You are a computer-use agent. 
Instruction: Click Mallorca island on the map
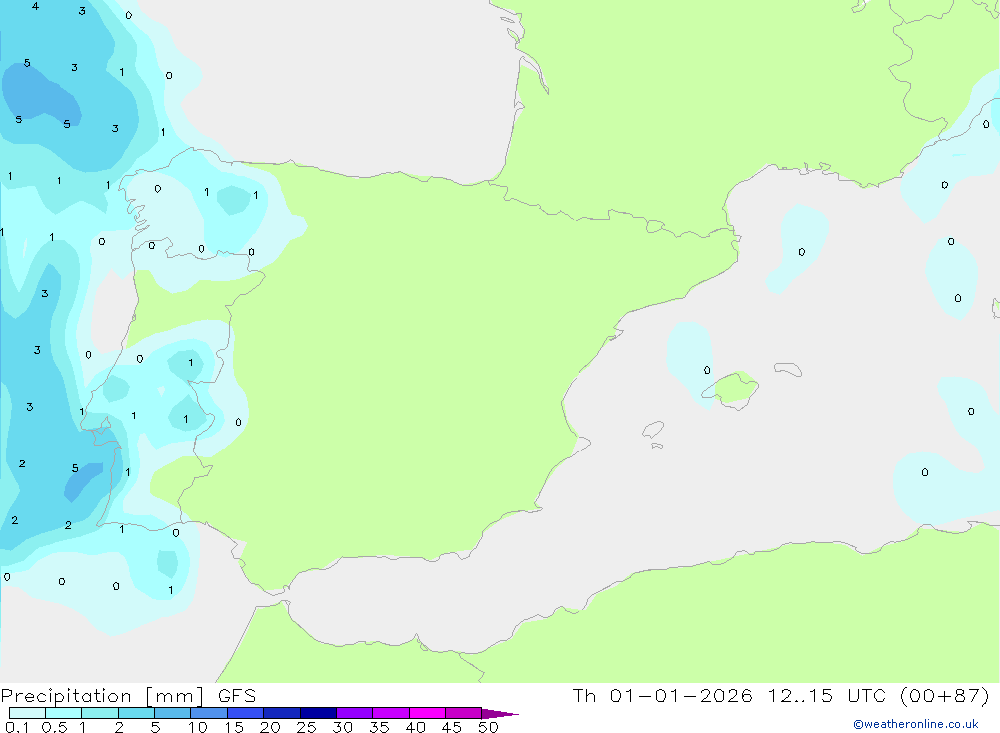click(732, 390)
